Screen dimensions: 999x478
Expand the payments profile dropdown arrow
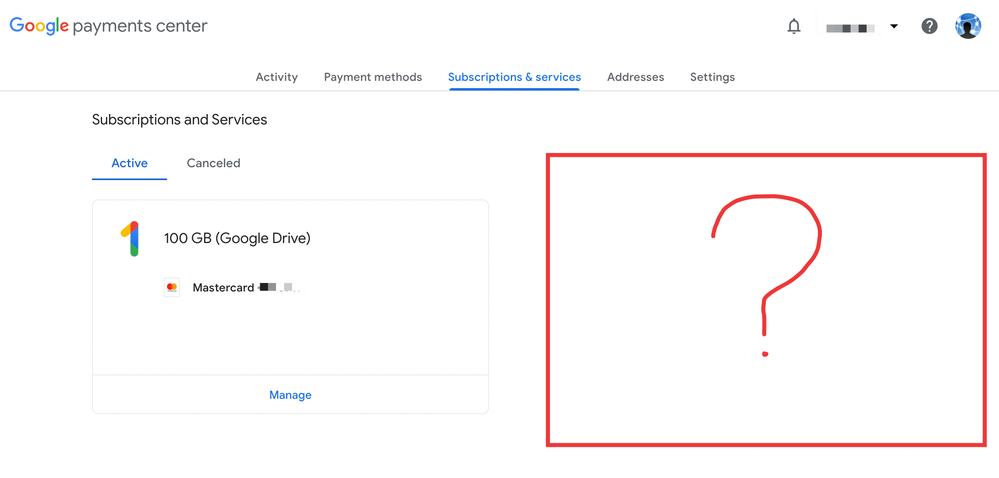(x=894, y=27)
